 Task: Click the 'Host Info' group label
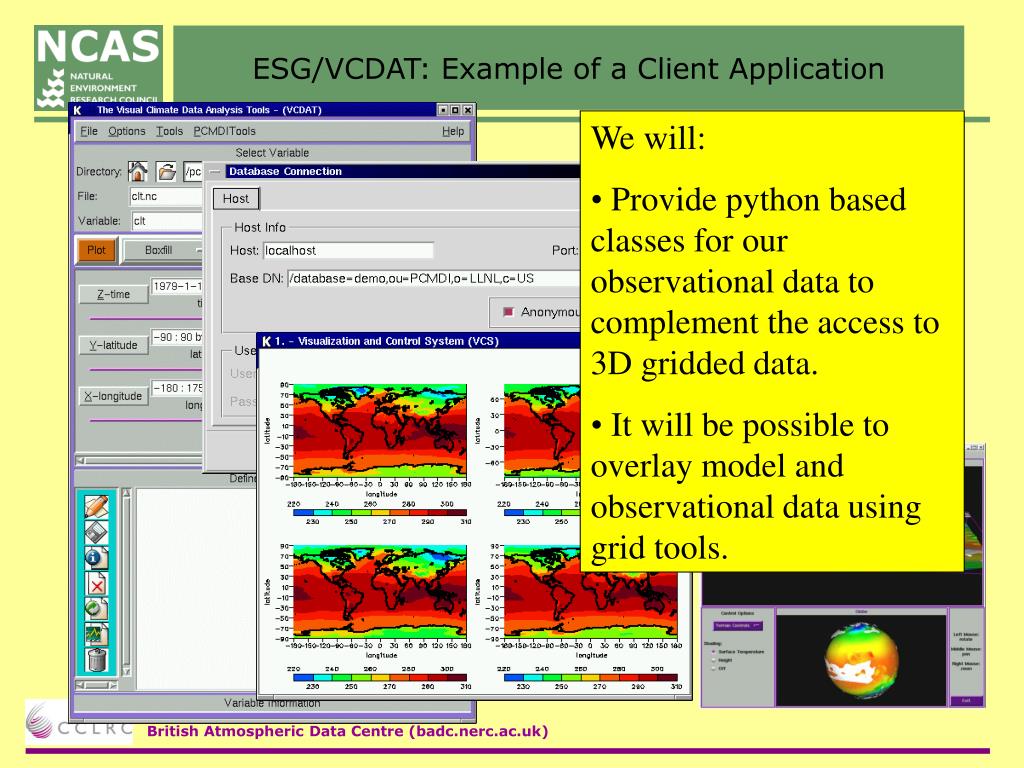click(x=260, y=227)
